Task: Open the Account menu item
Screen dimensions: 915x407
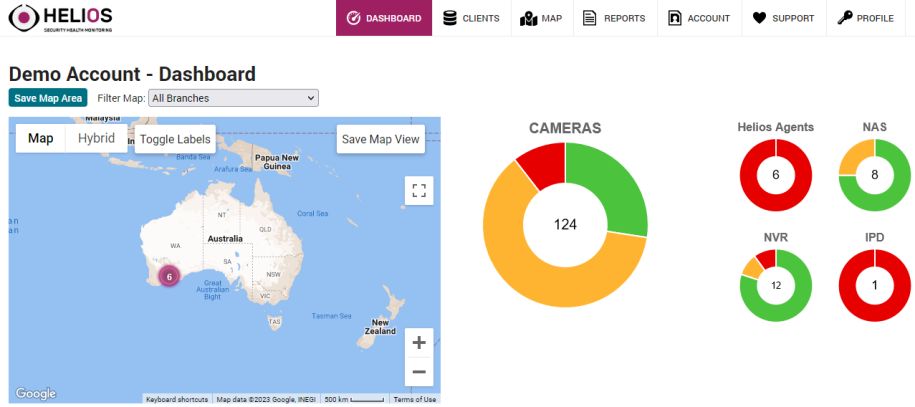Action: click(x=700, y=18)
